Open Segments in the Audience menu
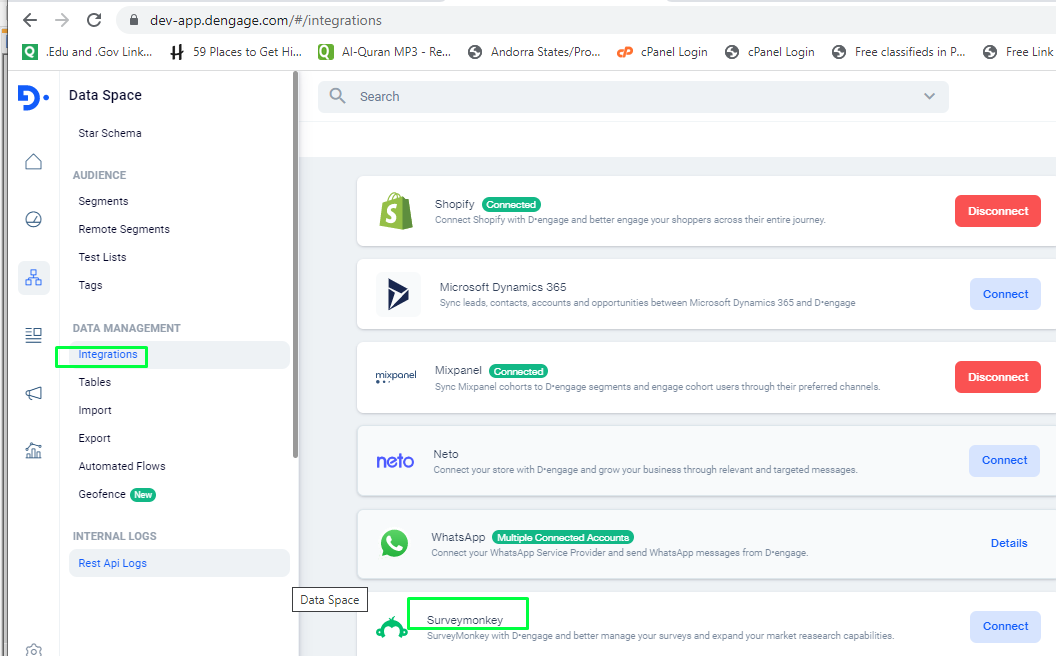The width and height of the screenshot is (1056, 656). (104, 201)
